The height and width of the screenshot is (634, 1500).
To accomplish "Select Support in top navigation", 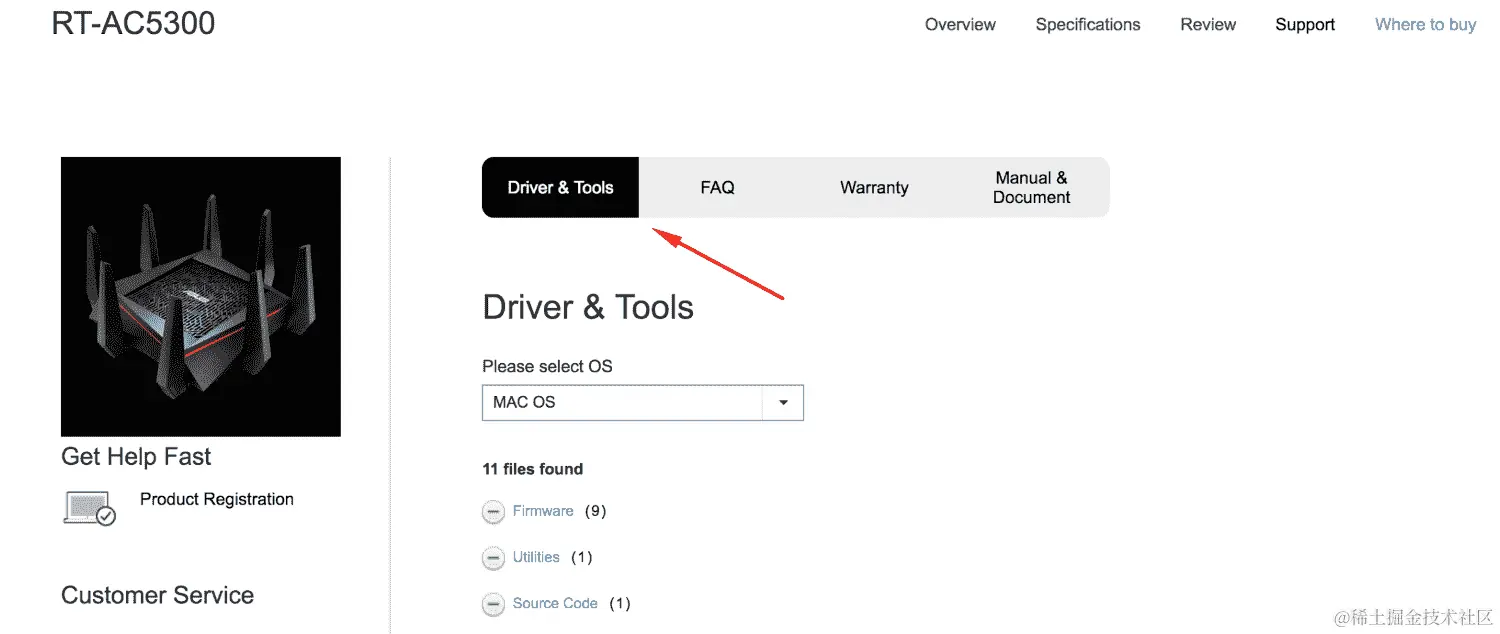I will pos(1305,25).
